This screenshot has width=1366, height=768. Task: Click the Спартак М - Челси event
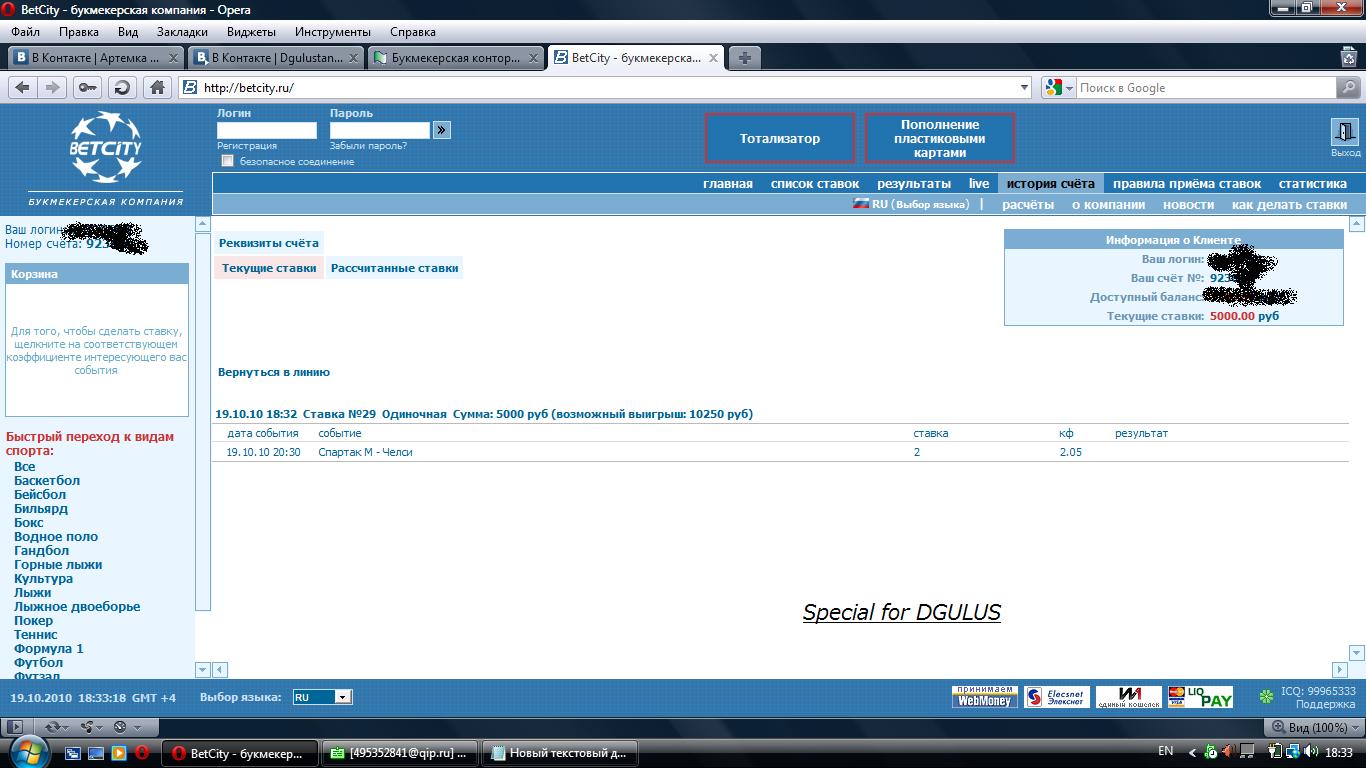[x=365, y=452]
